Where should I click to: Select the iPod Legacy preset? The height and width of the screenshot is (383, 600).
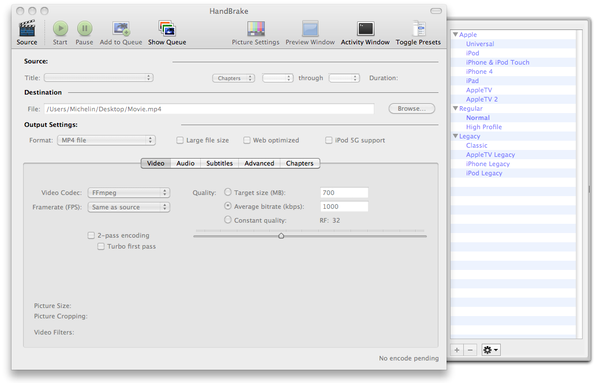(x=484, y=173)
